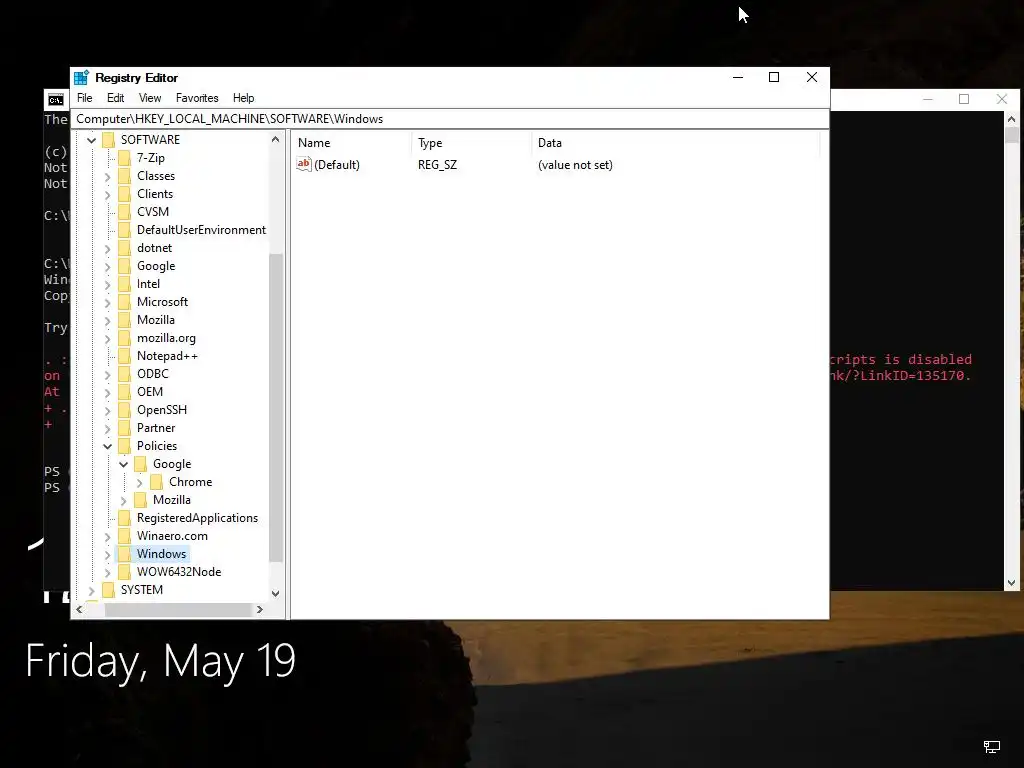The image size is (1024, 768).
Task: Select the Clients folder icon
Action: tap(125, 194)
